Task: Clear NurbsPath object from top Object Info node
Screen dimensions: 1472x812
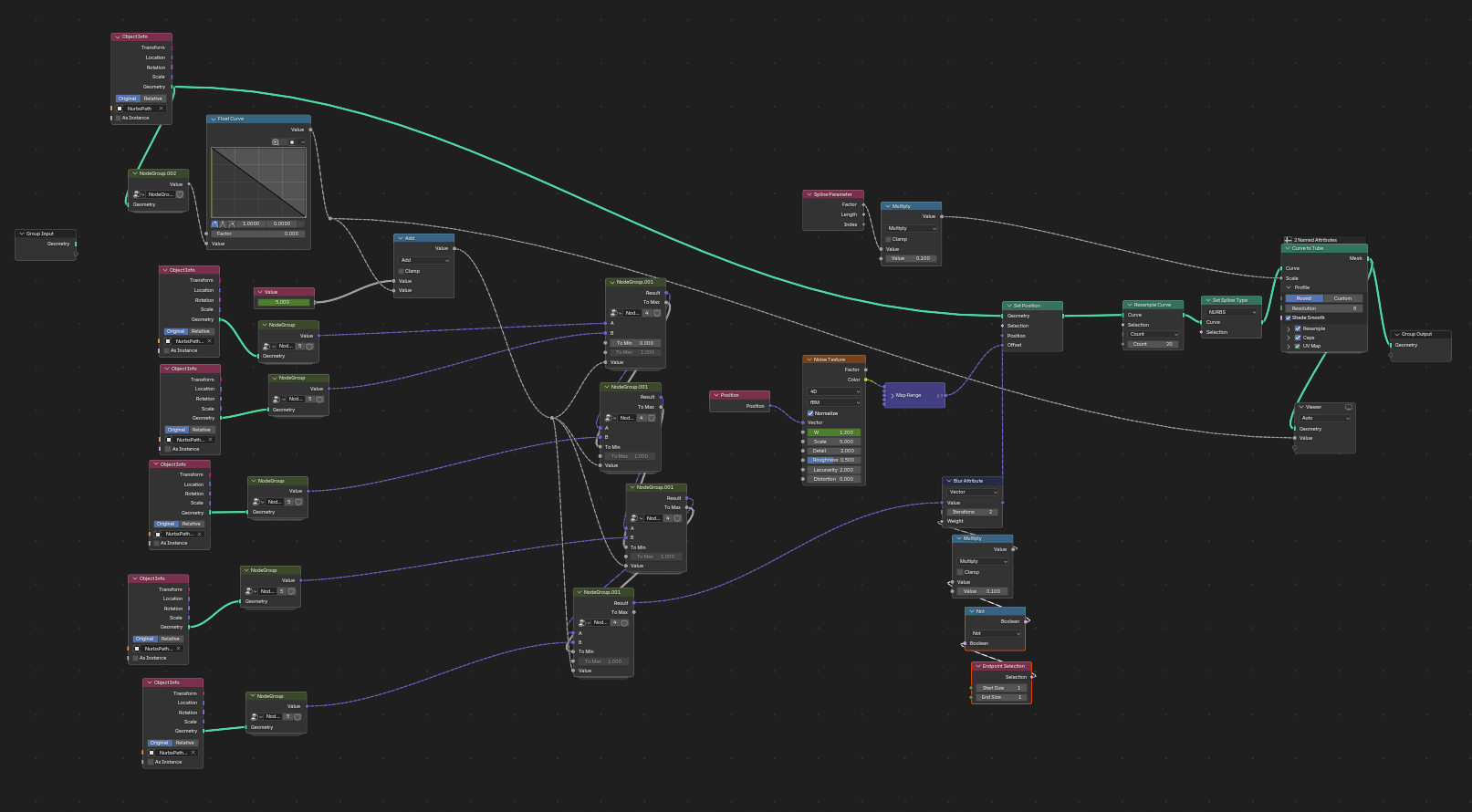Action: tap(162, 109)
